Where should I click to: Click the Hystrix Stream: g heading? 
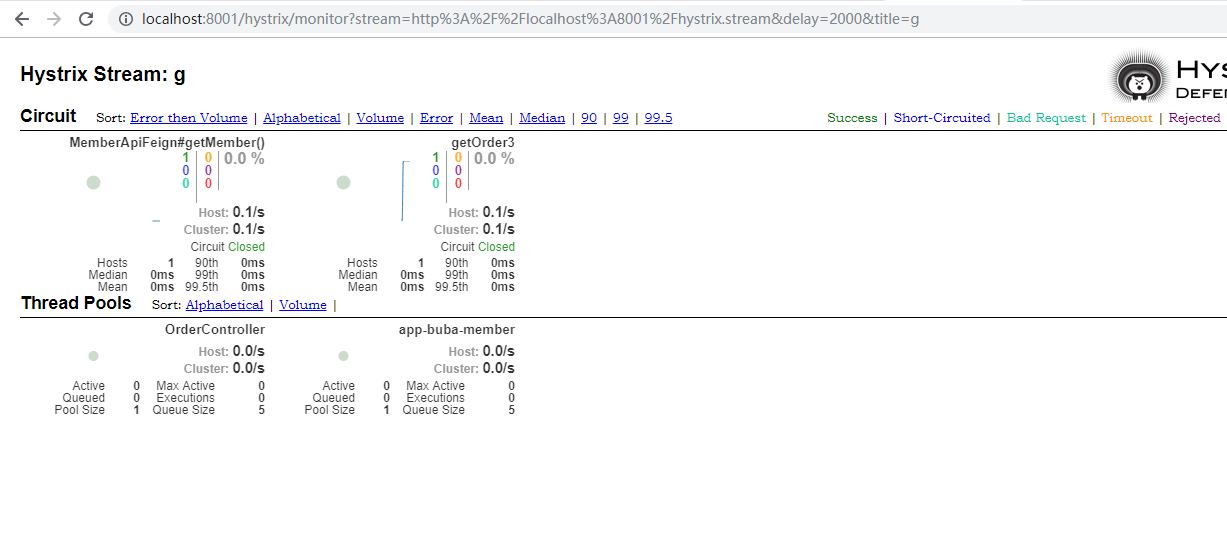pyautogui.click(x=103, y=74)
